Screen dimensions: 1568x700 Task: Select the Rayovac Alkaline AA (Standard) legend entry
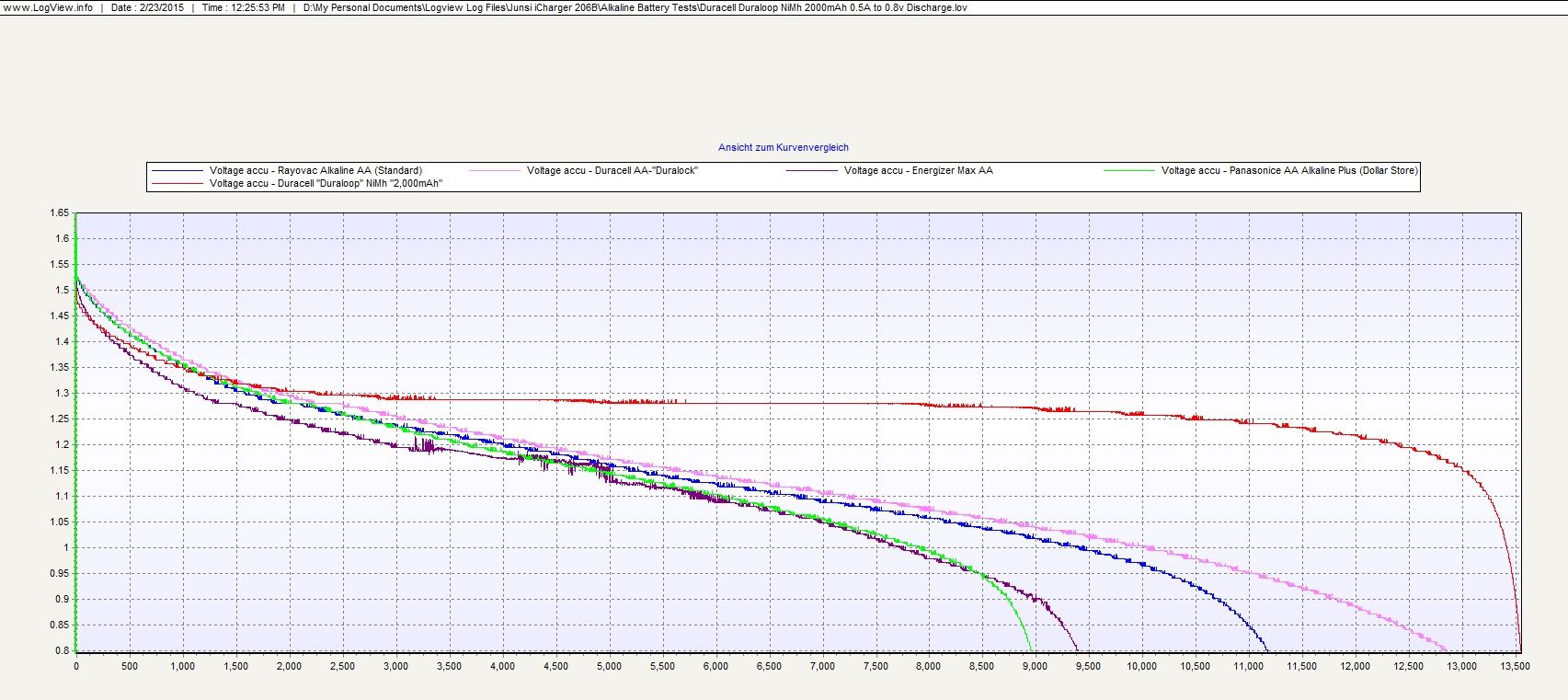(x=315, y=170)
